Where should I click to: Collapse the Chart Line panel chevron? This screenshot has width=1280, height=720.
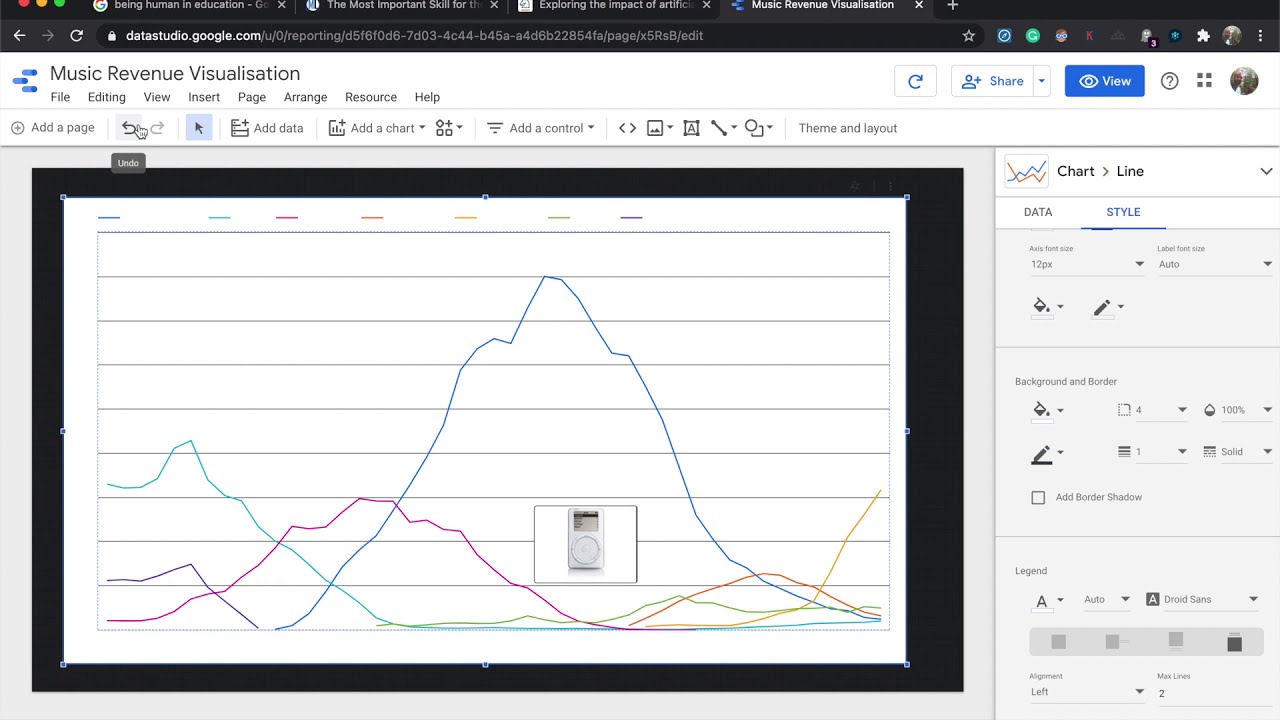[x=1266, y=171]
